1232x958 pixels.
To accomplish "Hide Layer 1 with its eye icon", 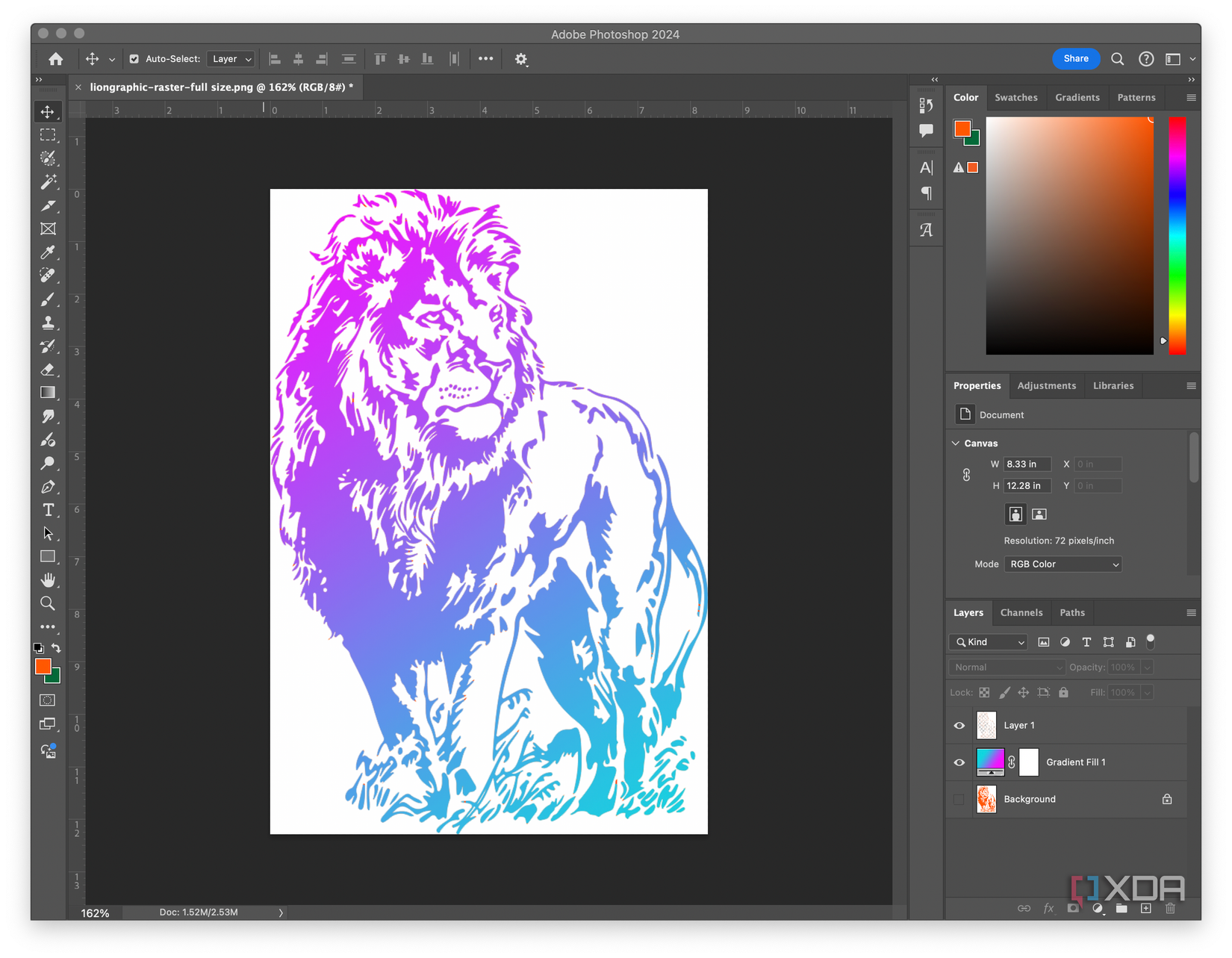I will (959, 726).
